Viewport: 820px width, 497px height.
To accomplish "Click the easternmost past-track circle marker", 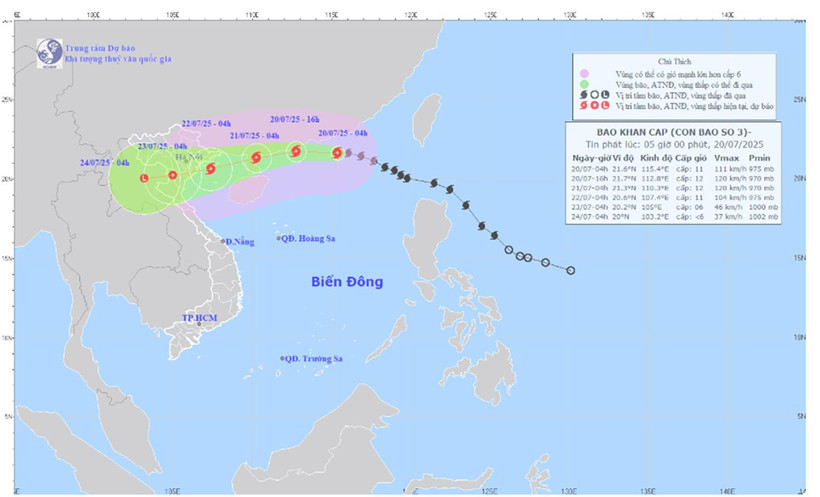I will 570,270.
